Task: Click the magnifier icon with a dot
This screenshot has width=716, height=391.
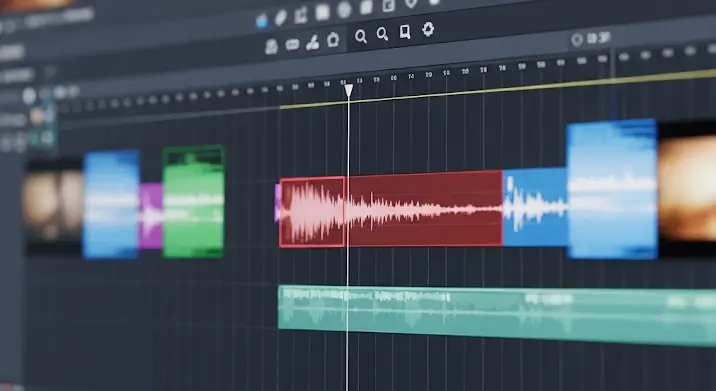Action: [x=382, y=34]
